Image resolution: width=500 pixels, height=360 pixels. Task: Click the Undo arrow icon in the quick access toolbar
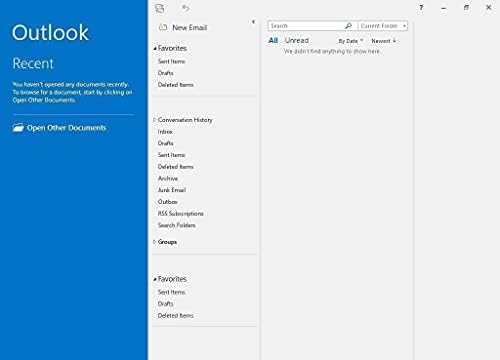click(186, 8)
